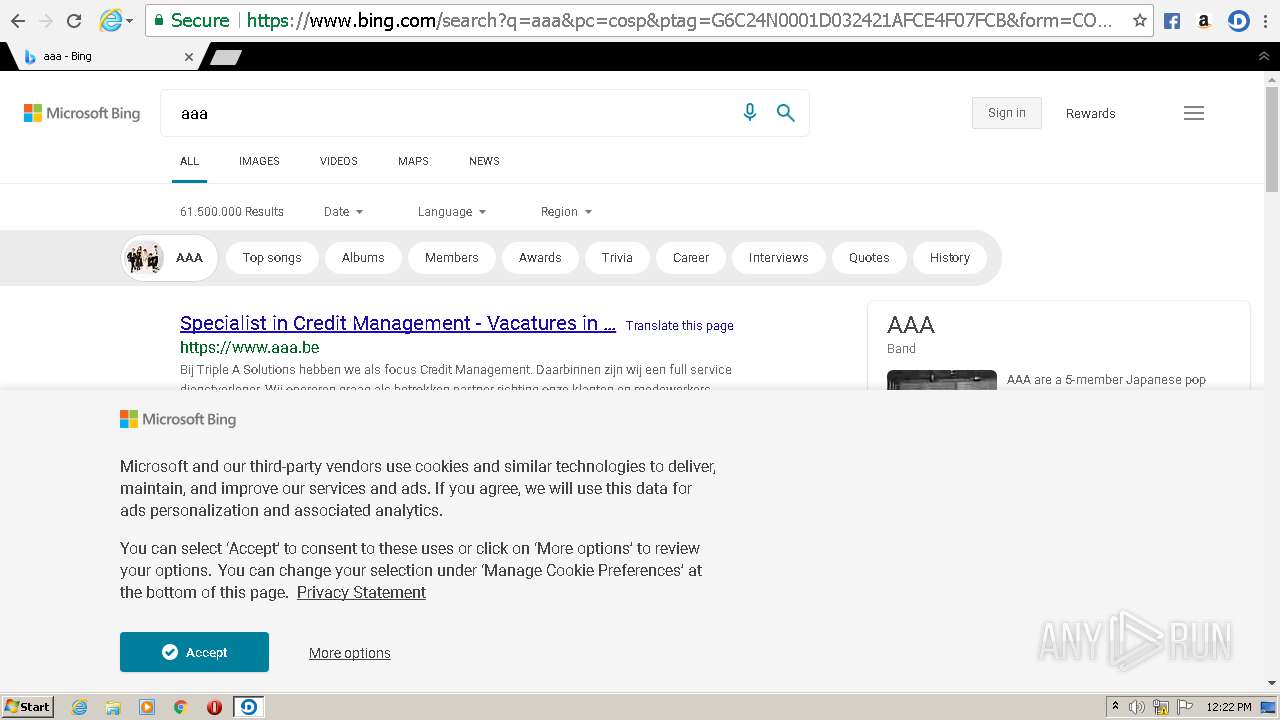Click Sign in button

pyautogui.click(x=1006, y=113)
